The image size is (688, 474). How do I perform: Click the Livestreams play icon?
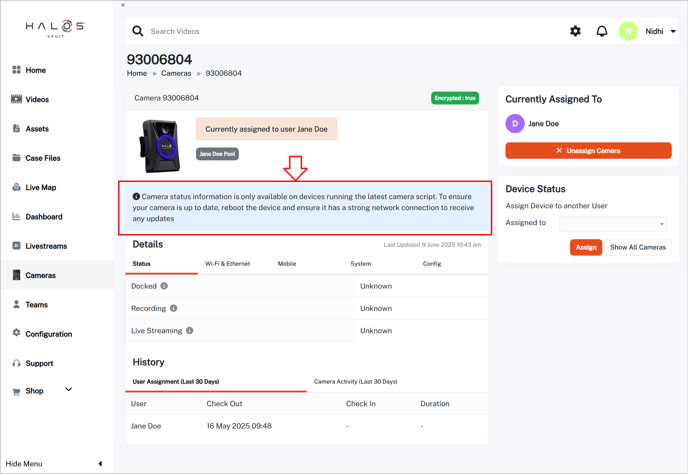pos(16,246)
